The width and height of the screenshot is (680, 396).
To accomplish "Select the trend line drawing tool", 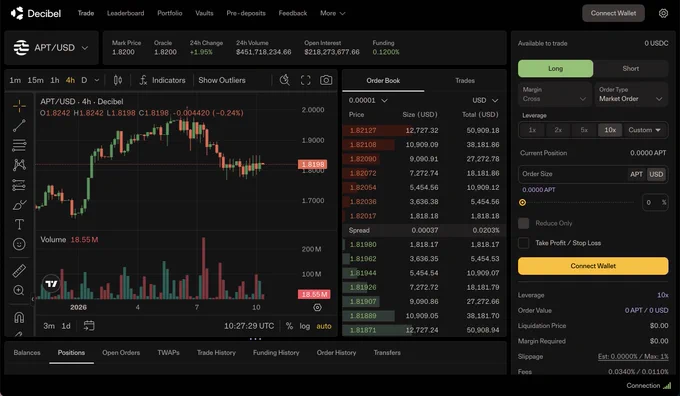I will (x=19, y=126).
